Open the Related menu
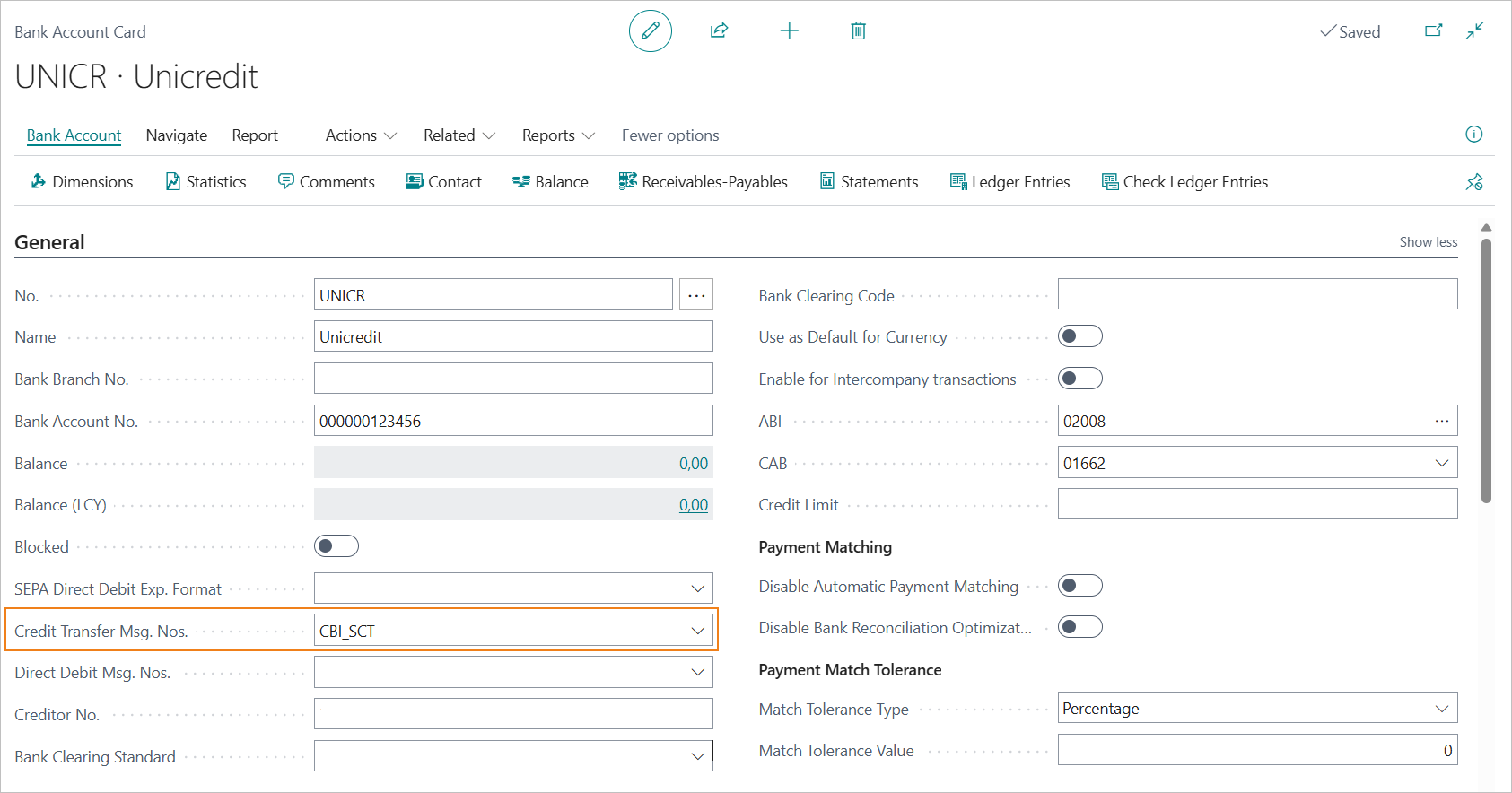The image size is (1512, 793). [459, 135]
